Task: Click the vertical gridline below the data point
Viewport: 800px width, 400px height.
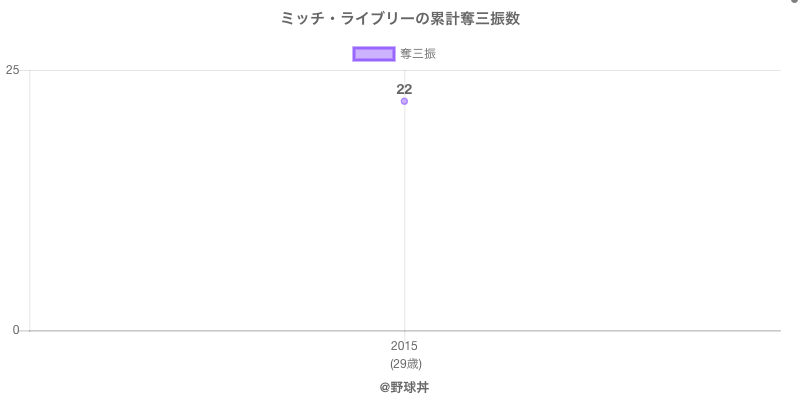Action: coord(404,220)
